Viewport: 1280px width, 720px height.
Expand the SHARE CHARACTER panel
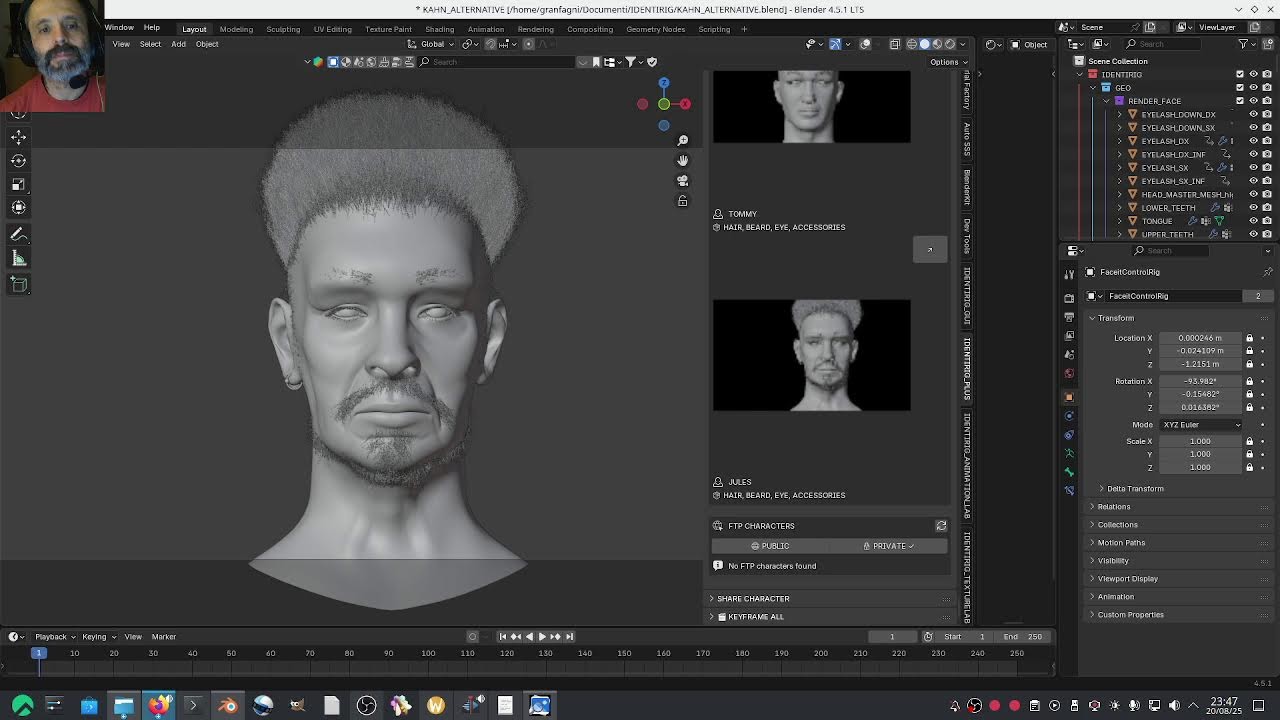753,599
